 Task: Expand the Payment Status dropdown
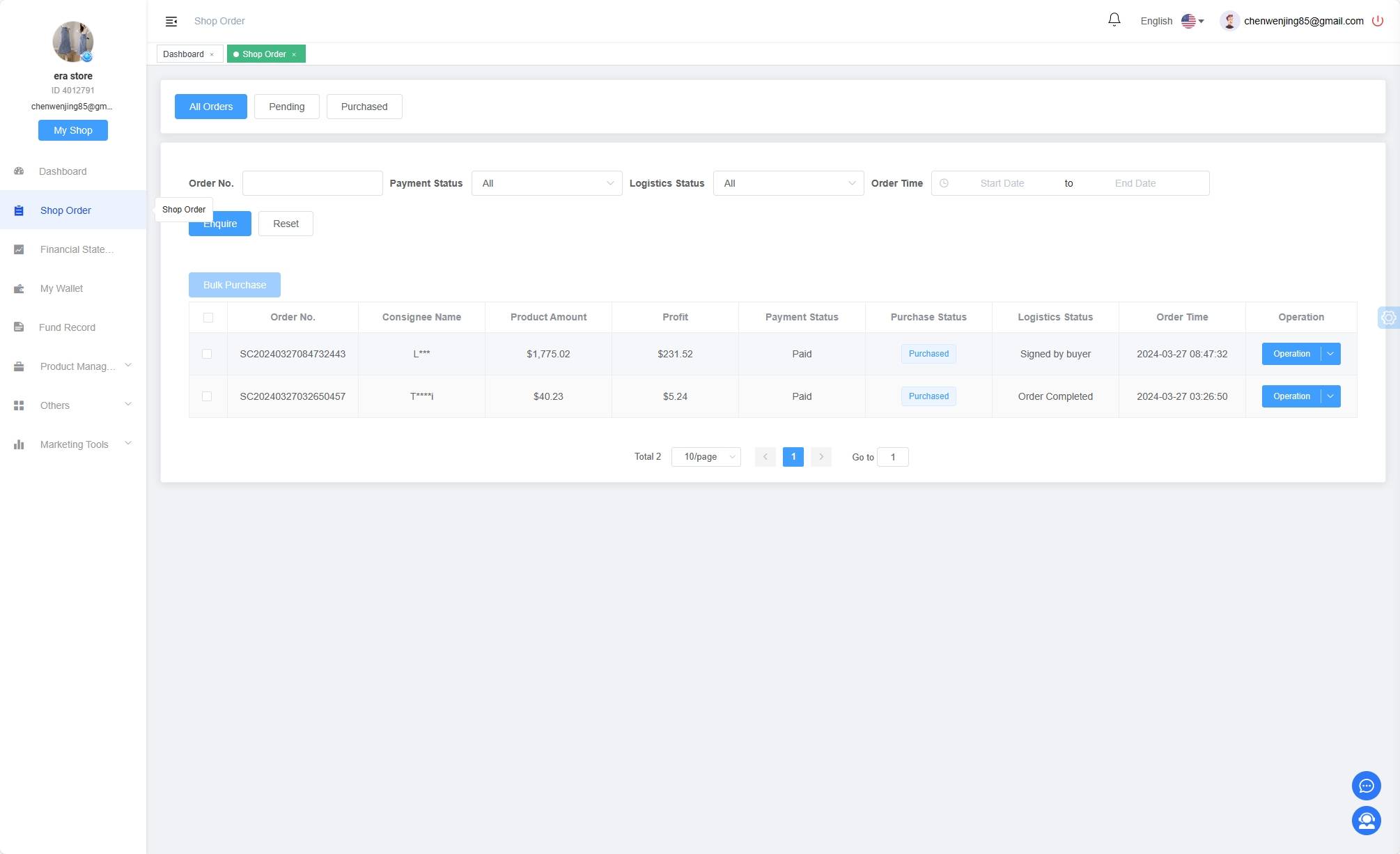point(546,183)
